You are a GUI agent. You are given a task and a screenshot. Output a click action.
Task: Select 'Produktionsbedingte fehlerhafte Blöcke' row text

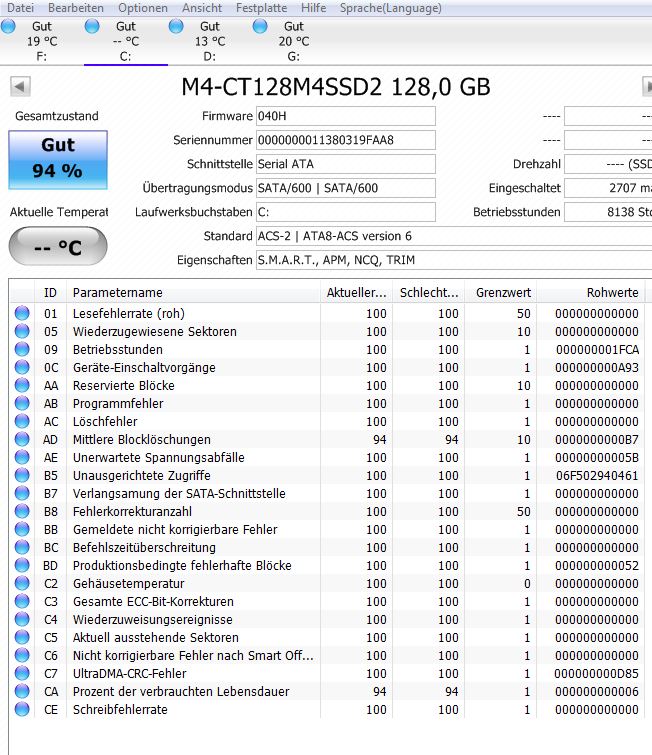[182, 565]
